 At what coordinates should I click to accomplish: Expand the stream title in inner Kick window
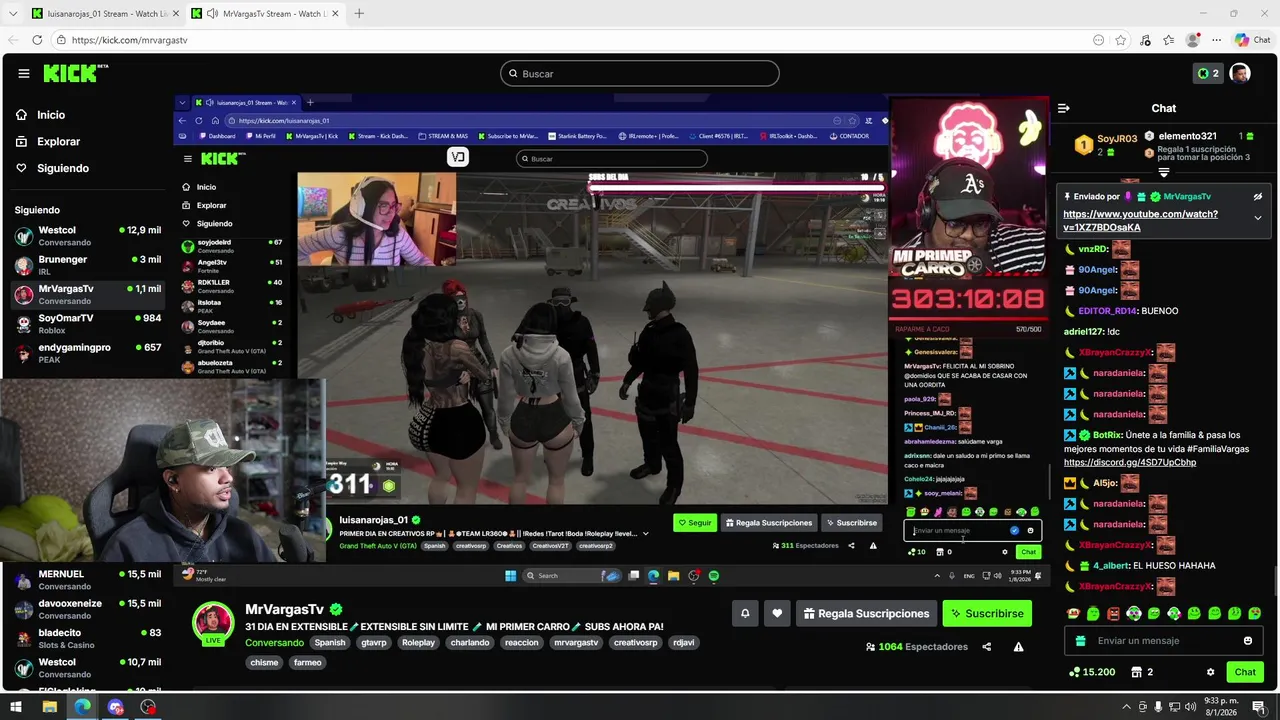(645, 534)
